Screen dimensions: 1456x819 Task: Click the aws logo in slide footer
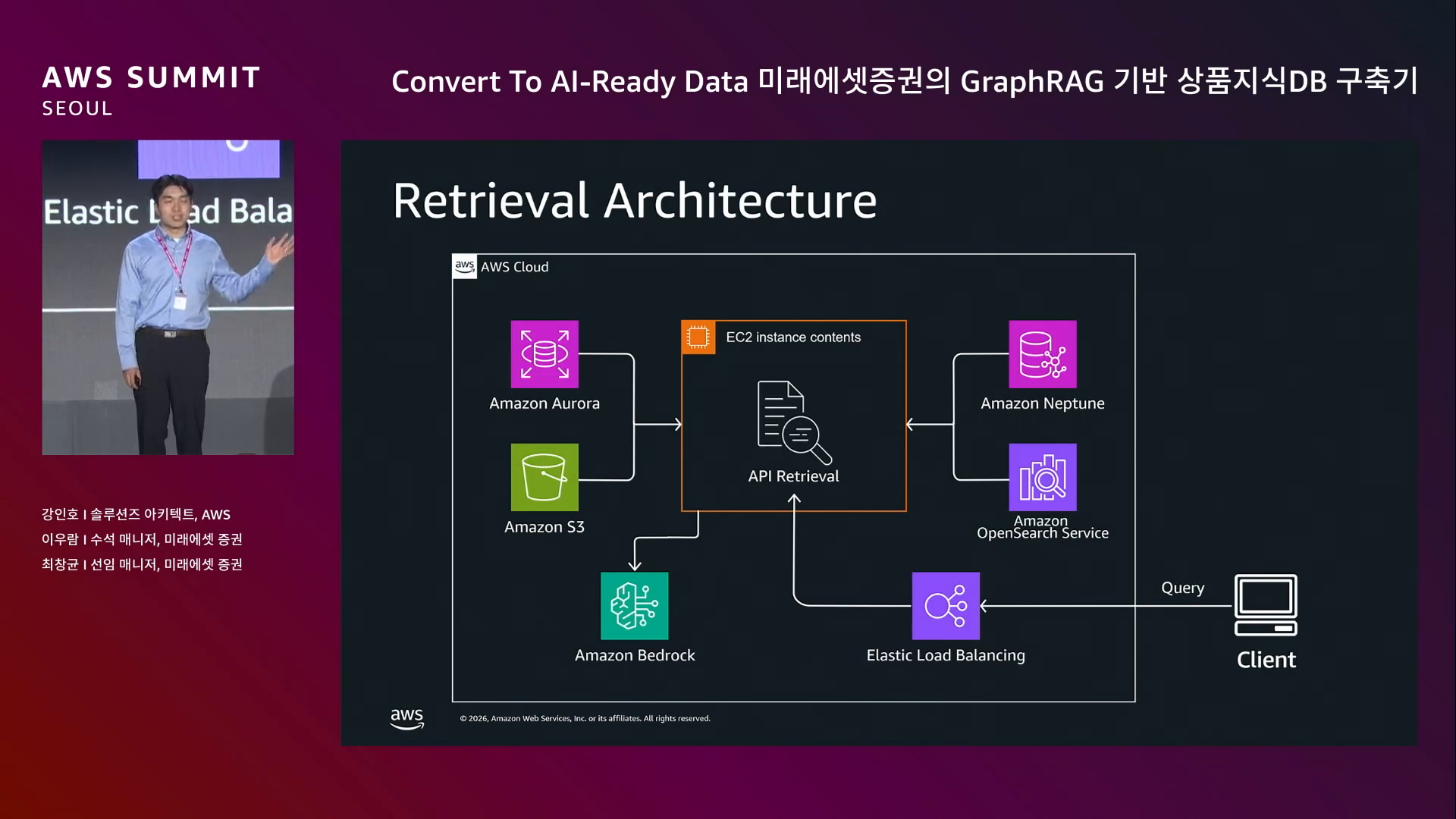(x=407, y=718)
